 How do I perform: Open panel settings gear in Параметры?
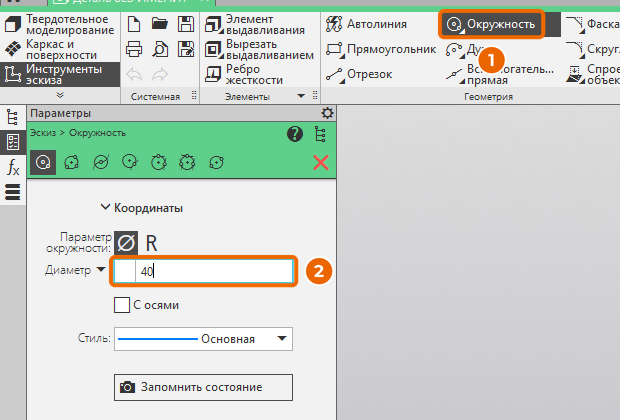(327, 113)
